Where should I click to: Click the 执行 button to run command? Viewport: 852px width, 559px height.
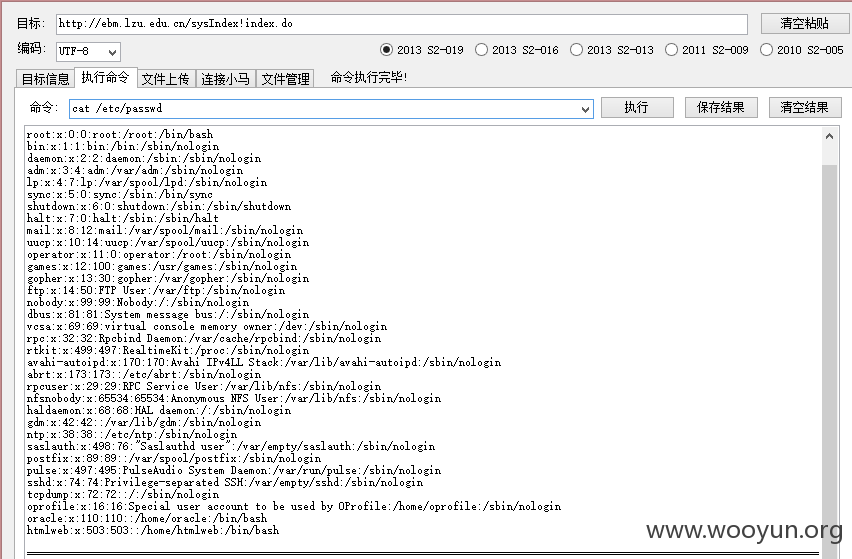click(x=637, y=108)
